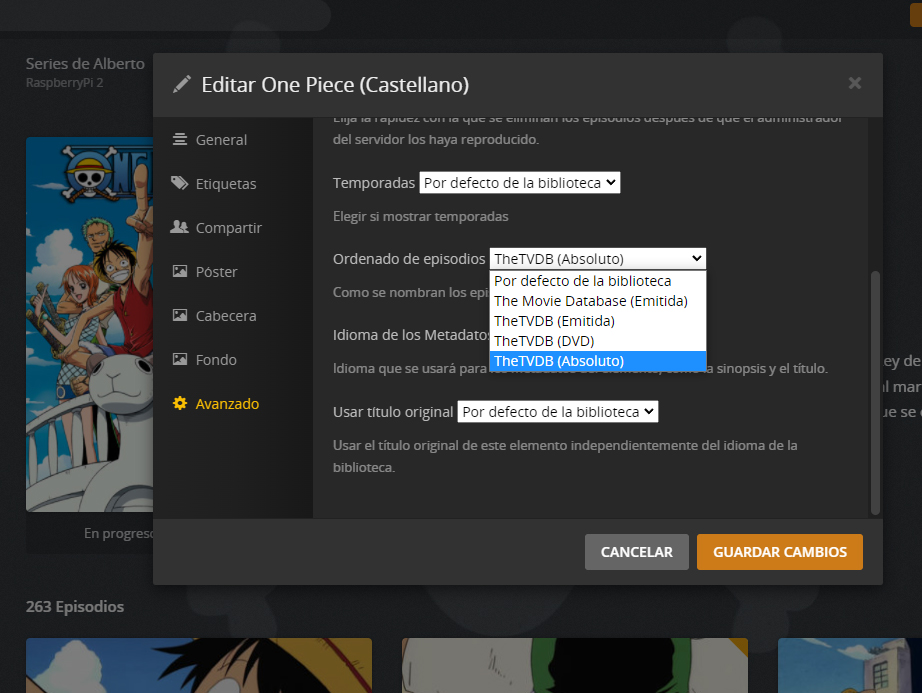The image size is (922, 693).
Task: Switch to the Etiquetas section
Action: (226, 184)
